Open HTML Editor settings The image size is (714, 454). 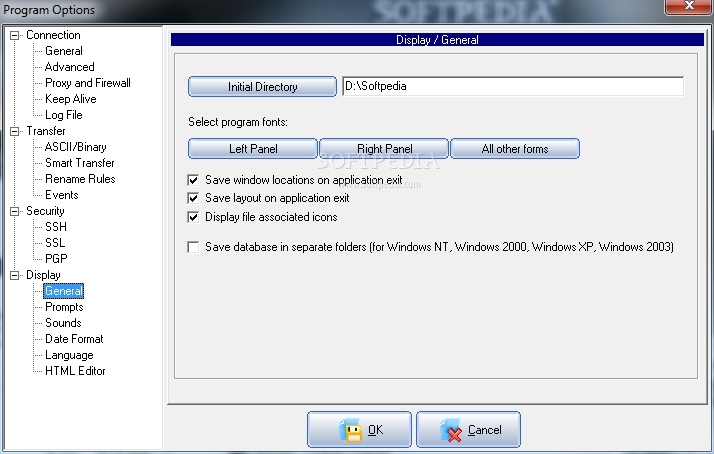[75, 371]
